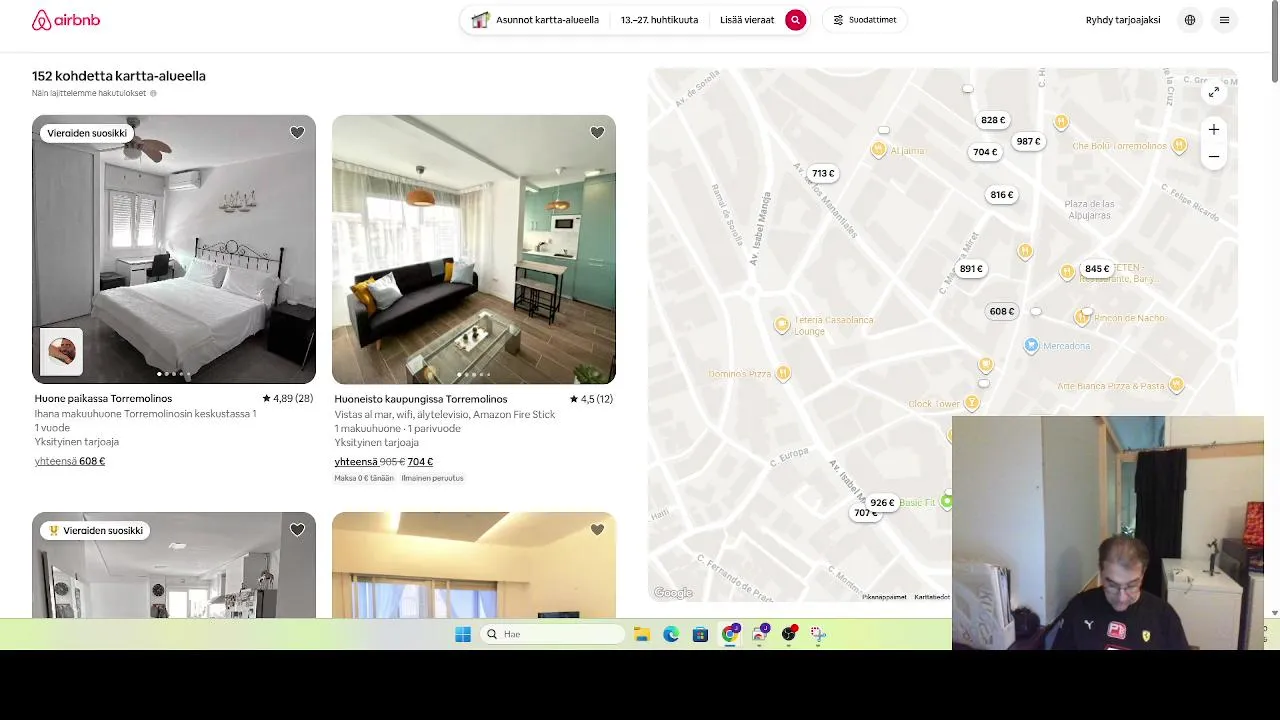Click the Huoneisto kaupungissa Torremolinos title

click(421, 399)
